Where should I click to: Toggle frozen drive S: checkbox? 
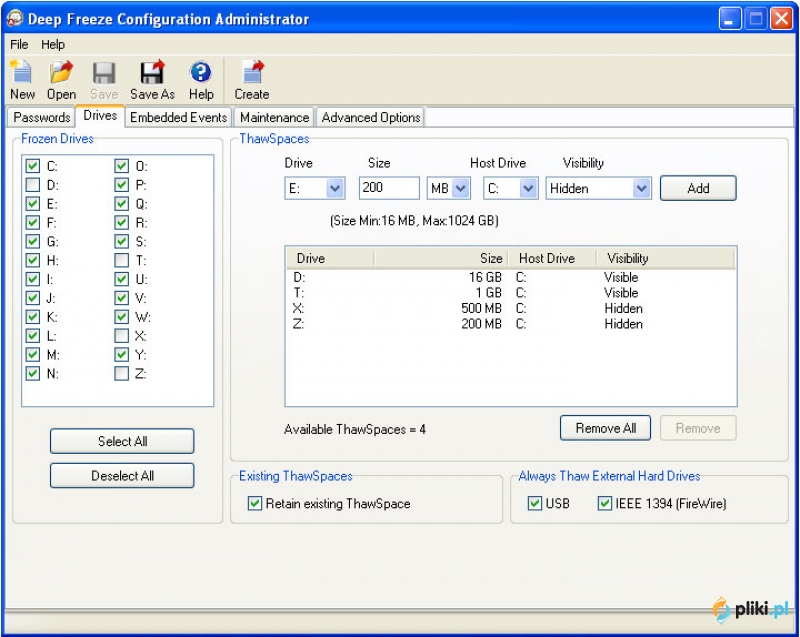[x=121, y=242]
